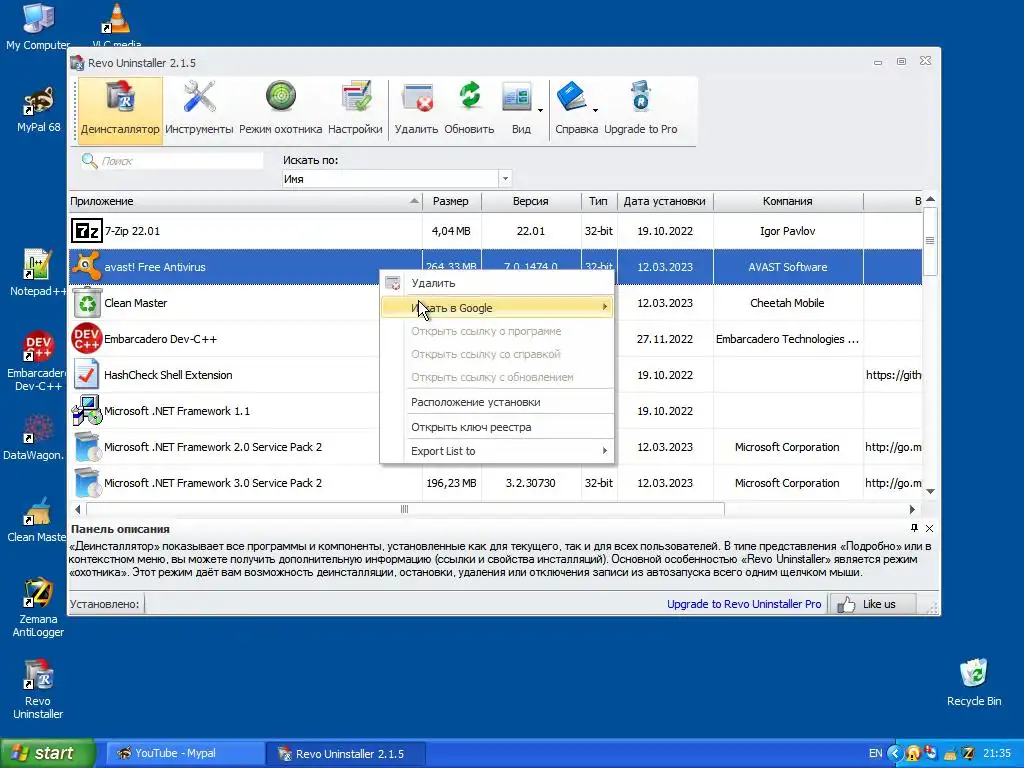
Task: Select the 7-Zip 22.01 icon
Action: pyautogui.click(x=86, y=231)
